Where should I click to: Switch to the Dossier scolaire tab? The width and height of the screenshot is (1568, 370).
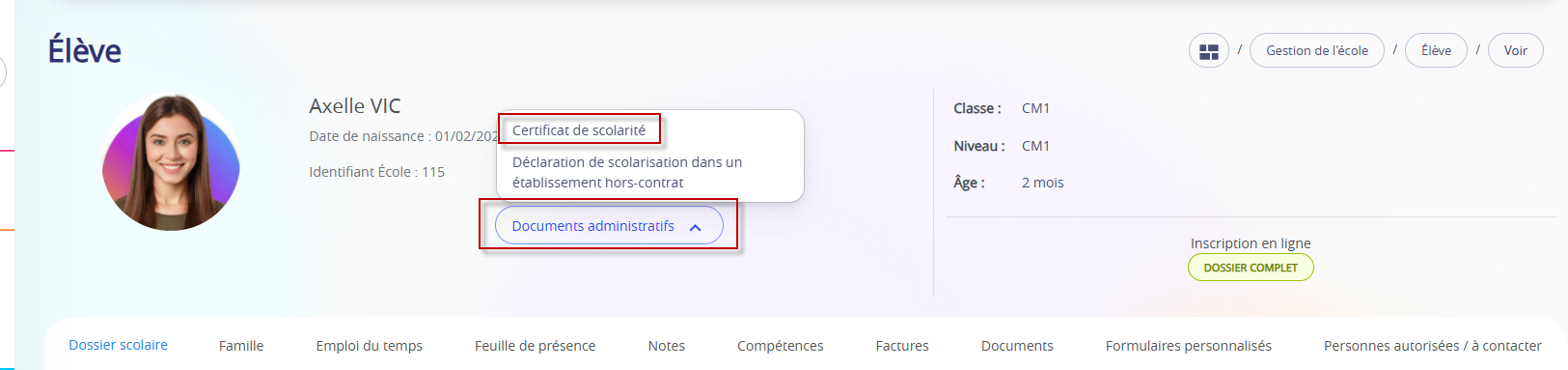(x=118, y=345)
